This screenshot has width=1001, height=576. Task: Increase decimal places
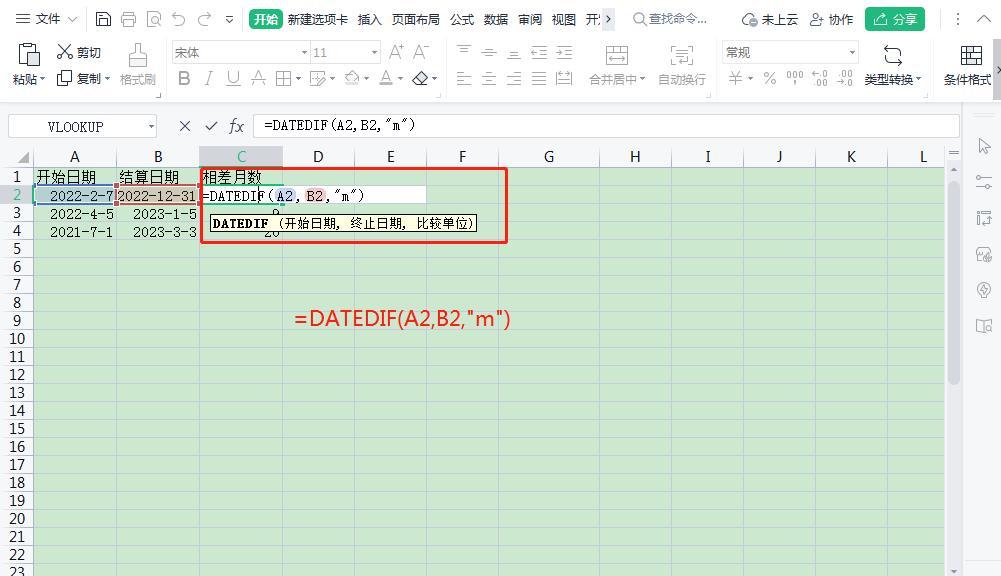[x=820, y=79]
